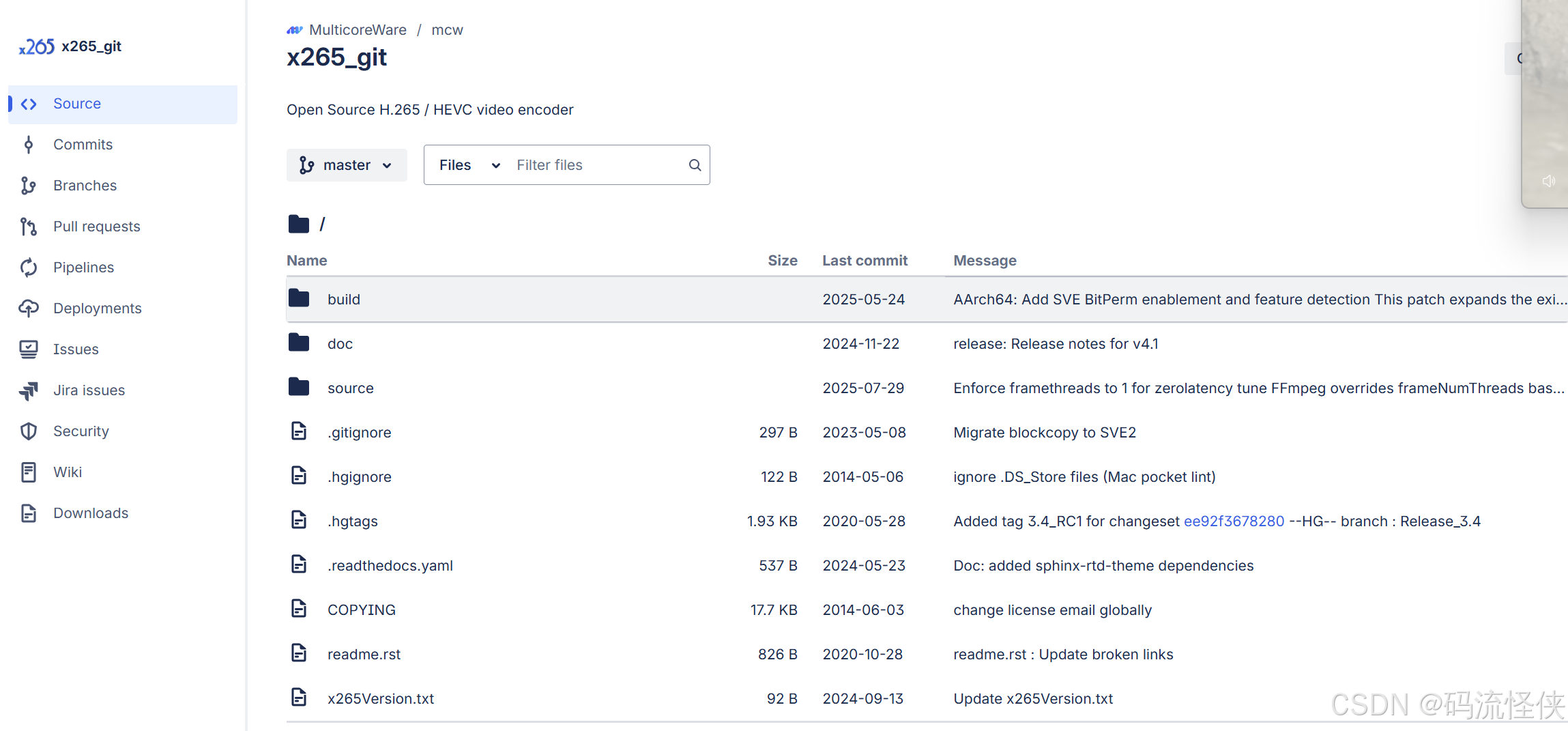
Task: Open the build folder
Action: [x=344, y=300]
